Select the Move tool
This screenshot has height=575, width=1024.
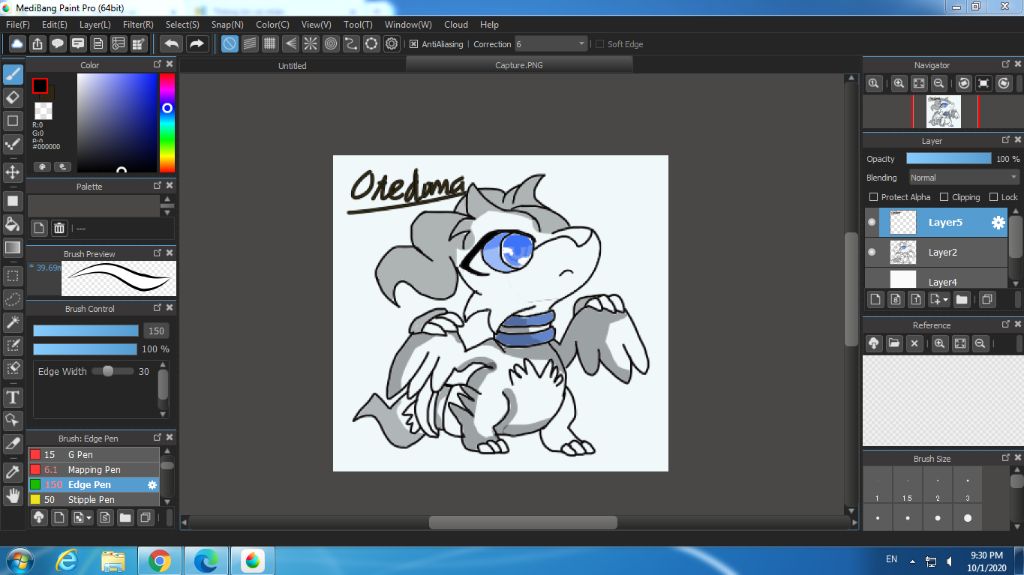tap(12, 172)
